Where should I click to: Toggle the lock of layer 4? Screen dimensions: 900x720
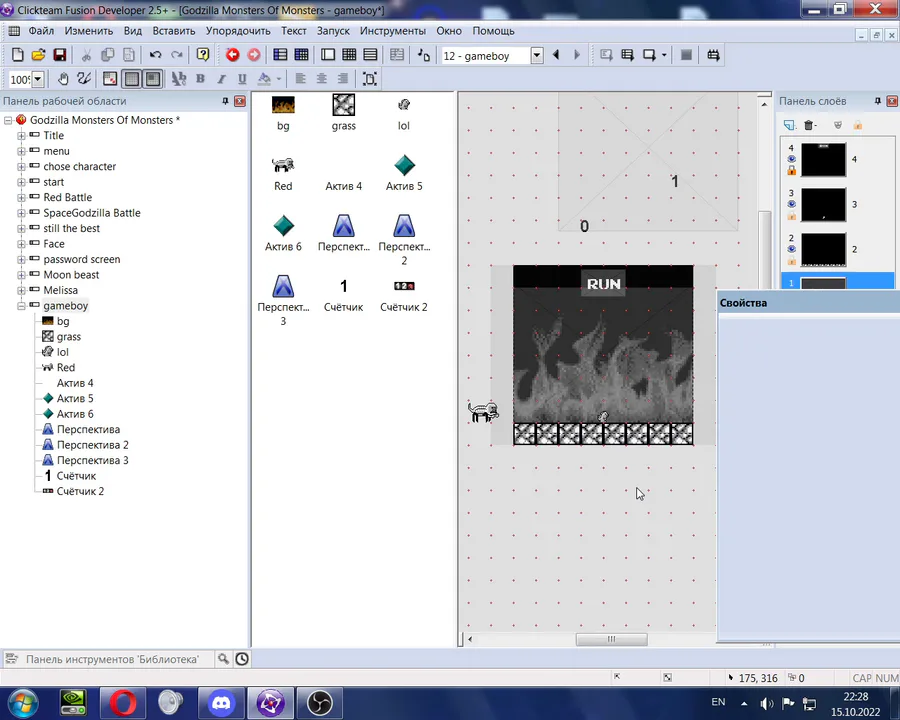coord(792,171)
